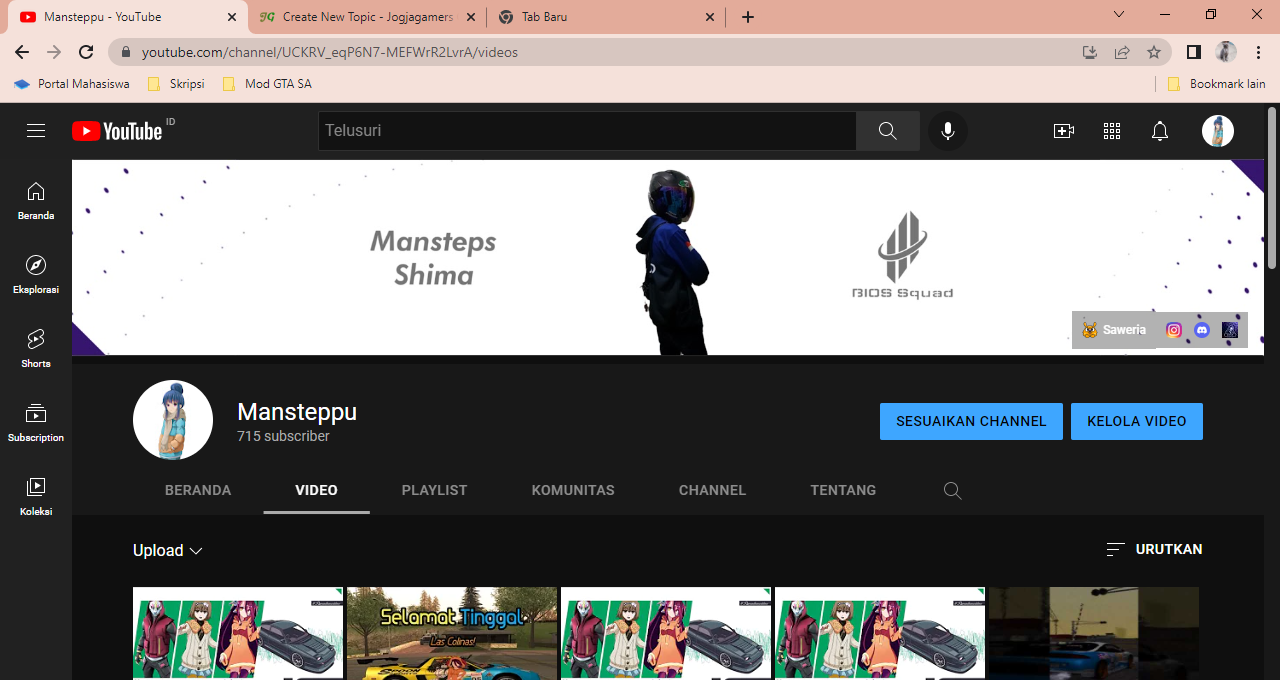This screenshot has height=680, width=1280.
Task: Open the CHANNEL tab
Action: [712, 491]
